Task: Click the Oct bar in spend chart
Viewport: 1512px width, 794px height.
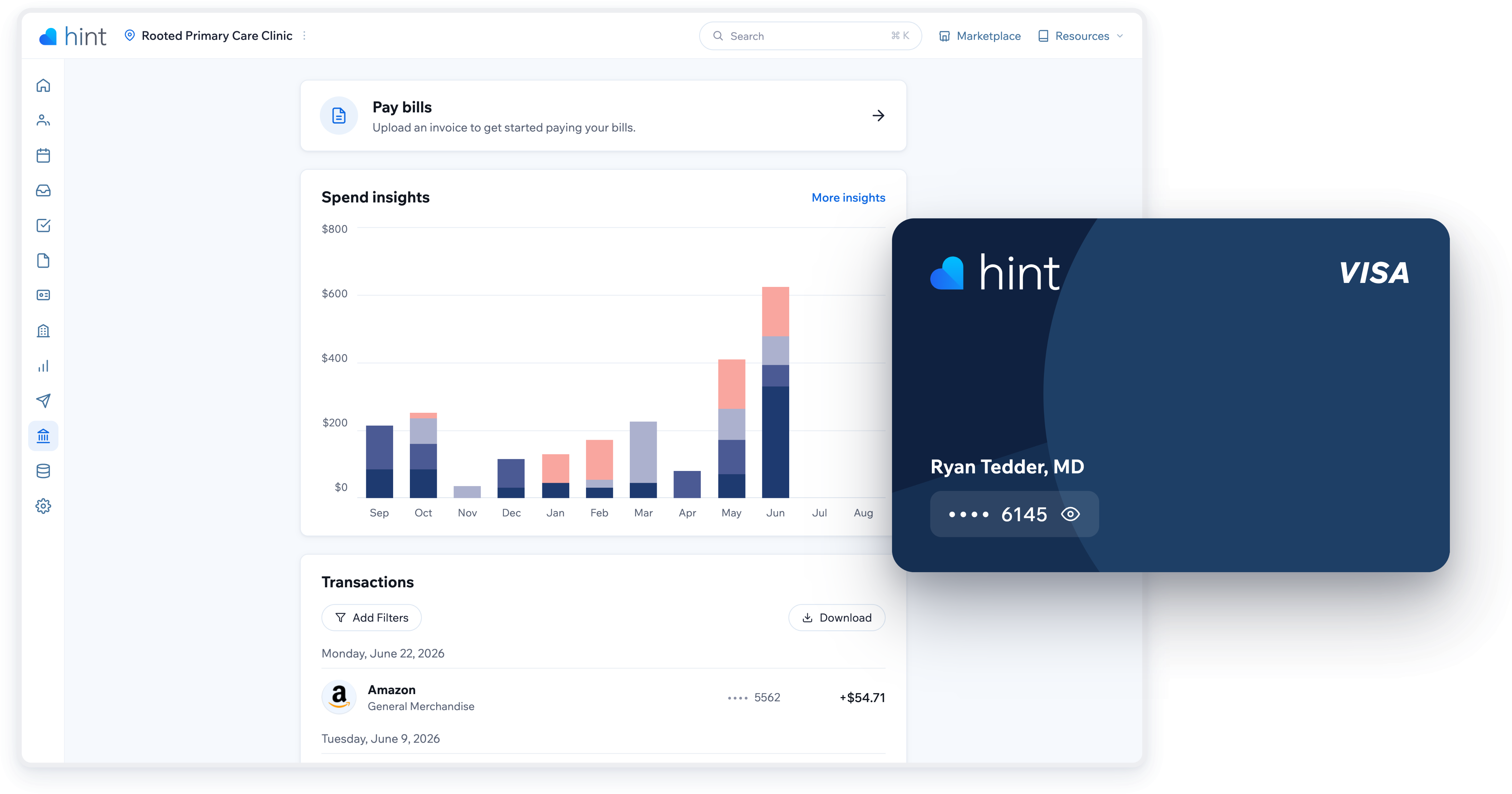Action: tap(423, 455)
